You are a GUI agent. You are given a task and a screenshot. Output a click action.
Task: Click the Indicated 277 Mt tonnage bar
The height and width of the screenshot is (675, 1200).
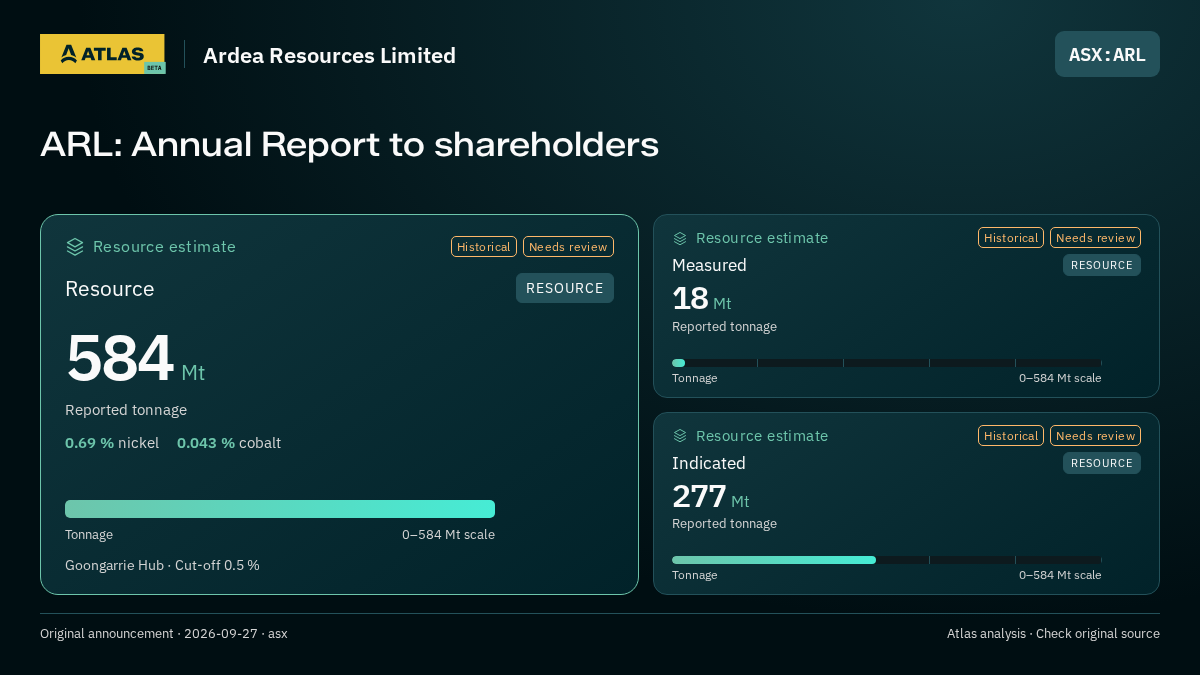[x=887, y=560]
